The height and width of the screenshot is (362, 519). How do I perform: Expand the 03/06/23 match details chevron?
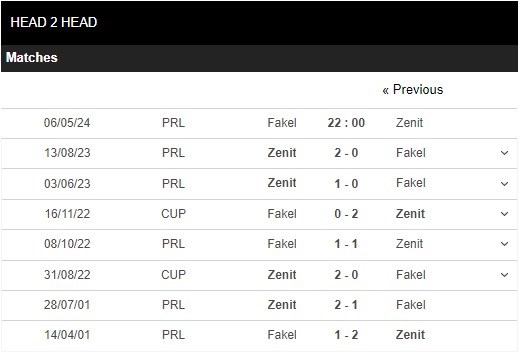pos(504,184)
